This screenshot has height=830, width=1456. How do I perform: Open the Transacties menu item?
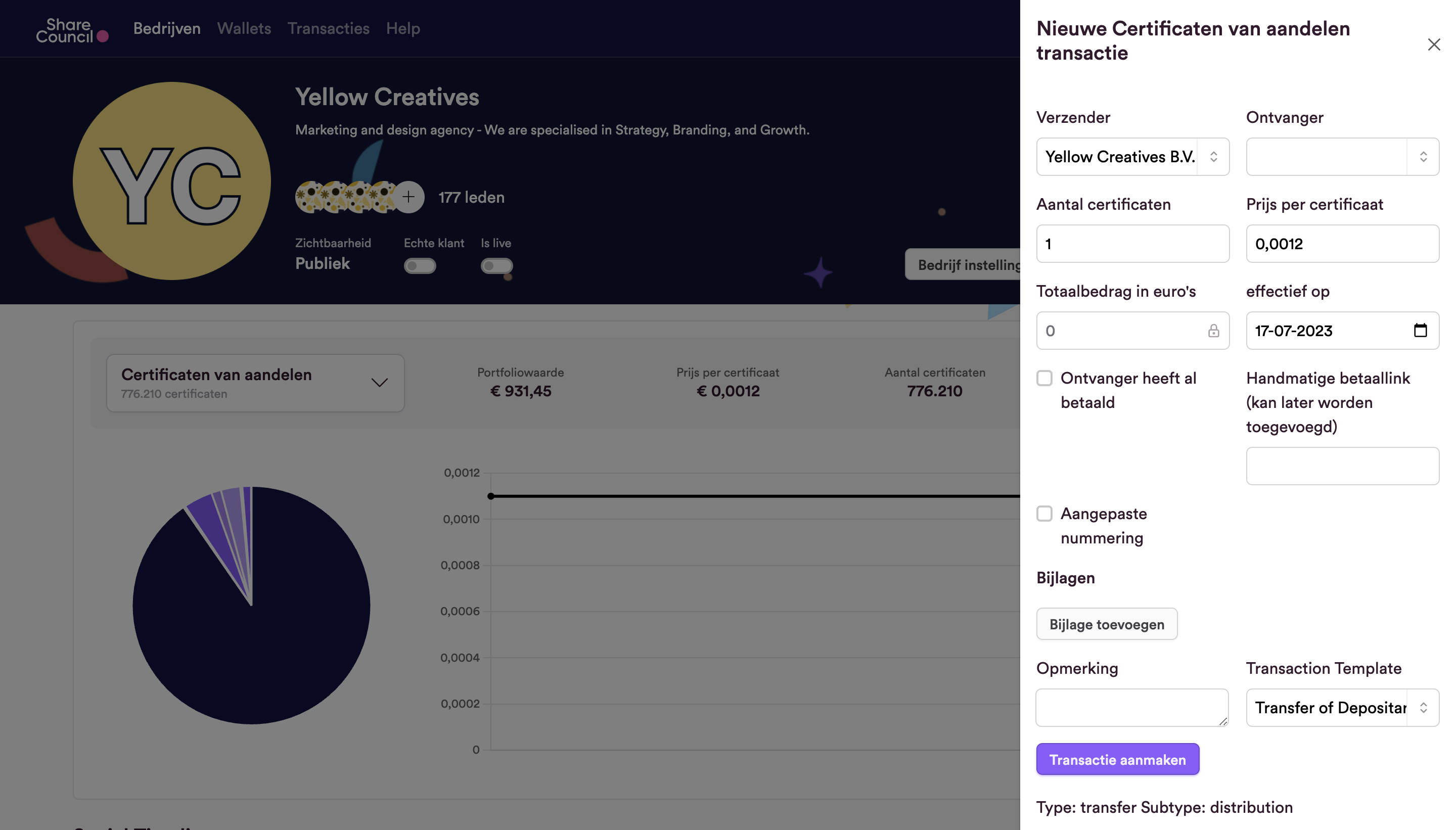tap(329, 28)
